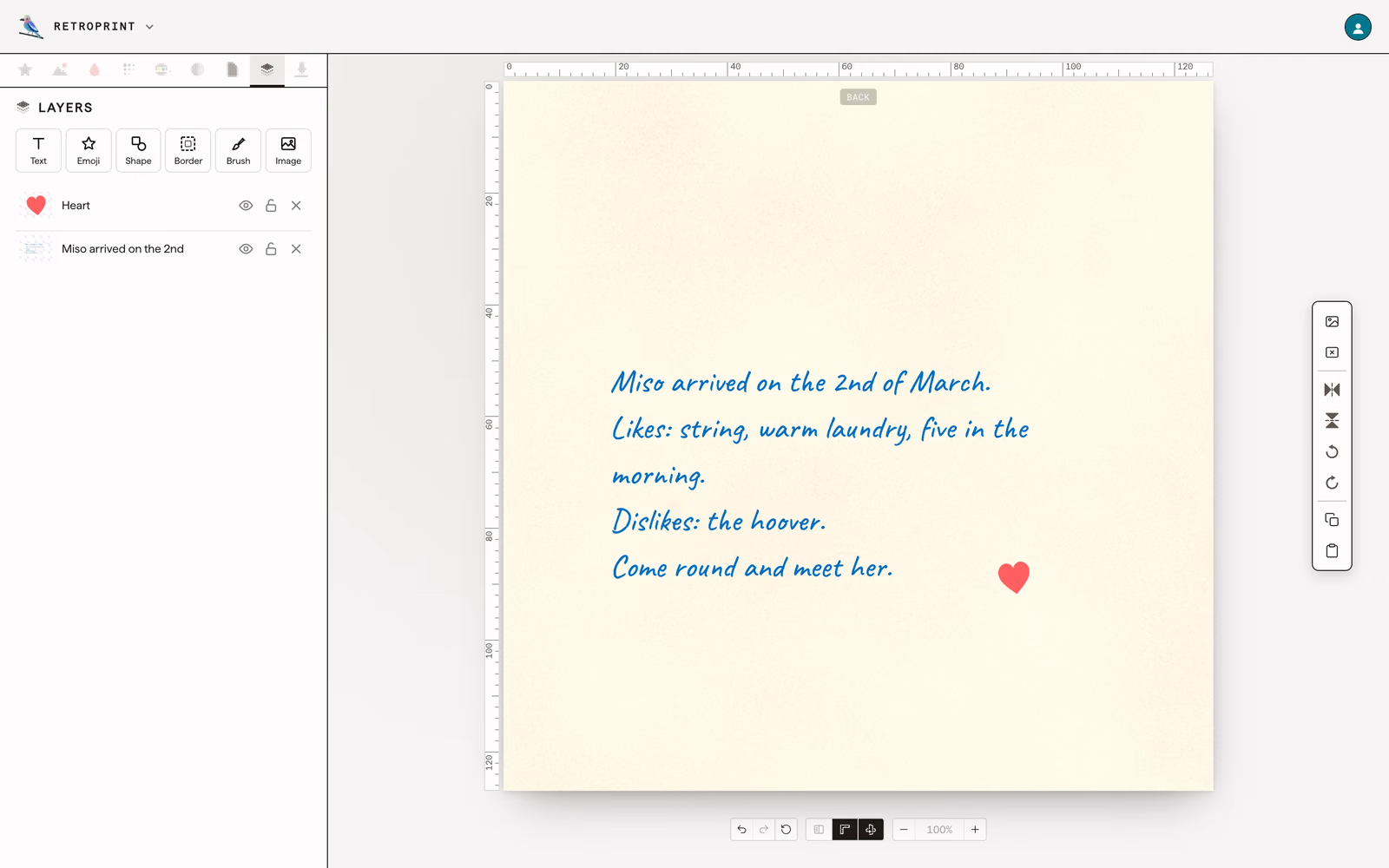Rotate the selection clockwise
Viewport: 1389px width, 868px height.
(1332, 483)
